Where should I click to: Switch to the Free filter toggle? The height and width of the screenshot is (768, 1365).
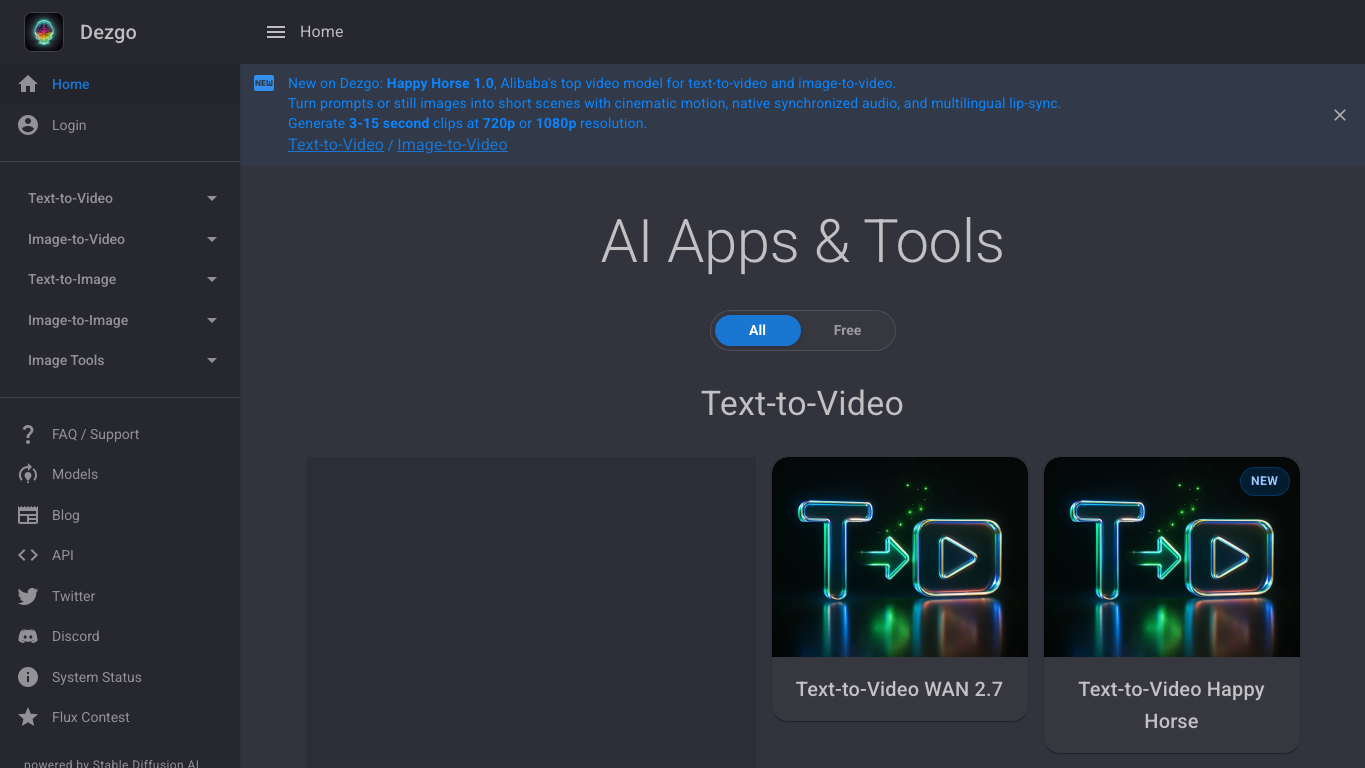(847, 330)
